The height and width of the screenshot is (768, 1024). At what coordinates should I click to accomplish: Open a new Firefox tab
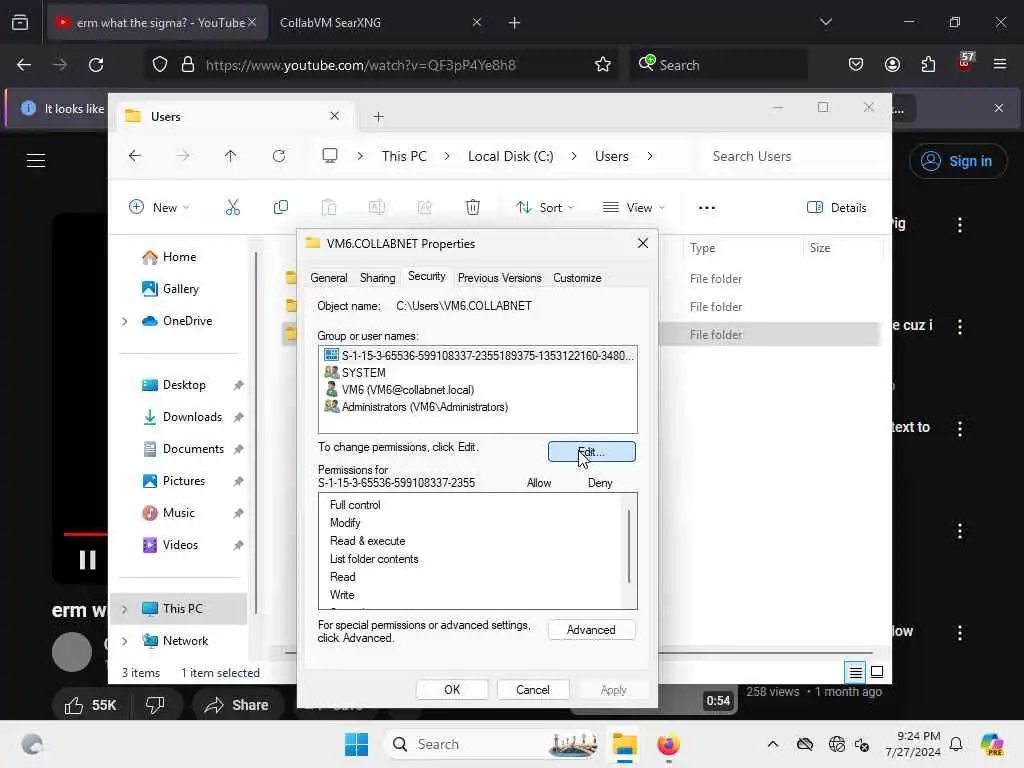click(514, 23)
